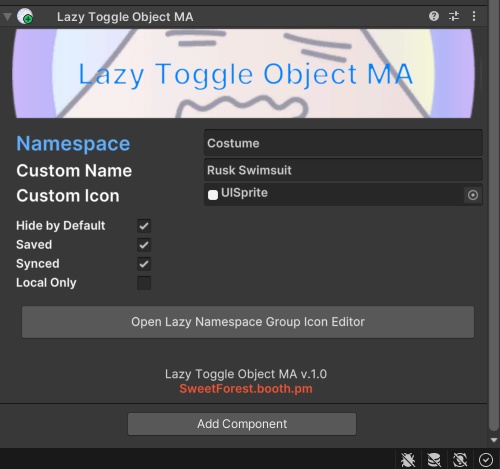Click the Custom Name field Rusk Swimsuit
This screenshot has width=500, height=469.
pyautogui.click(x=343, y=170)
